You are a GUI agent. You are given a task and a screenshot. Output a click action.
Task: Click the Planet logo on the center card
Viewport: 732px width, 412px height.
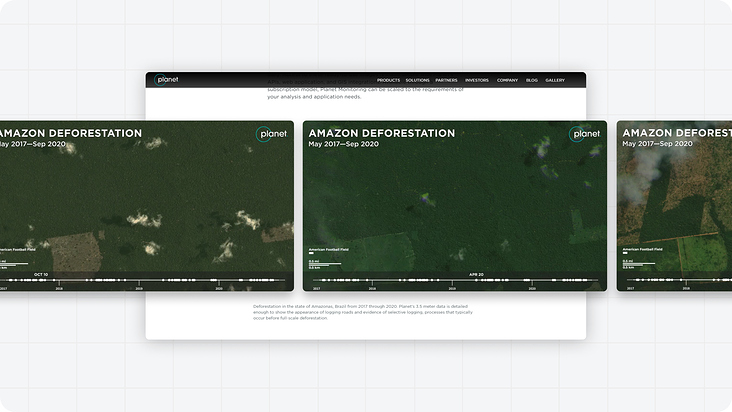(584, 134)
